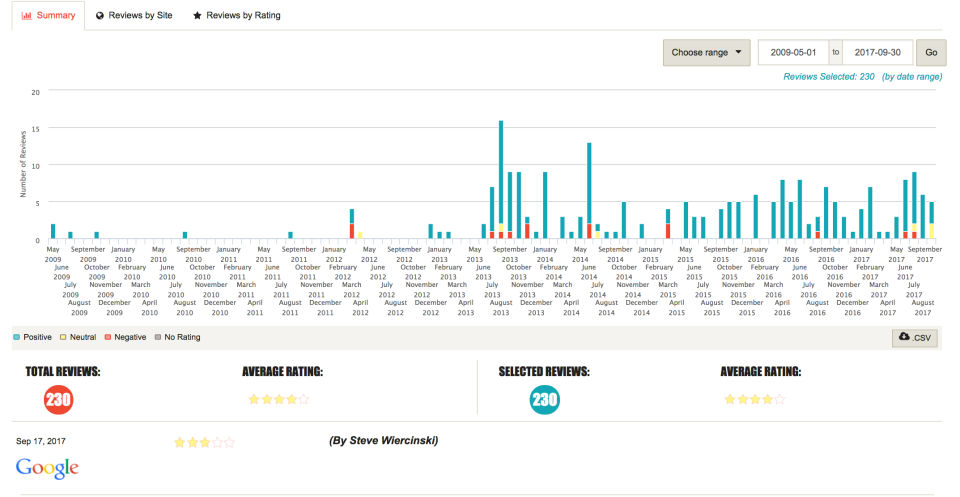
Task: Click the review's three-star rating
Action: [204, 442]
